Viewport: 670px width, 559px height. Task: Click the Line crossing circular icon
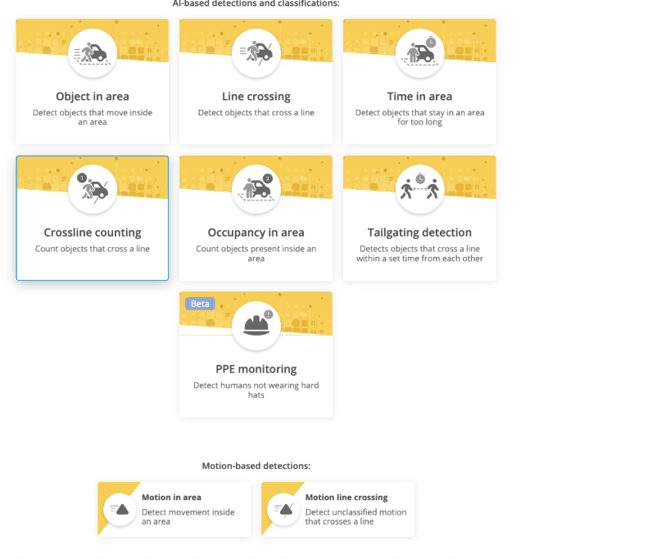click(x=256, y=52)
